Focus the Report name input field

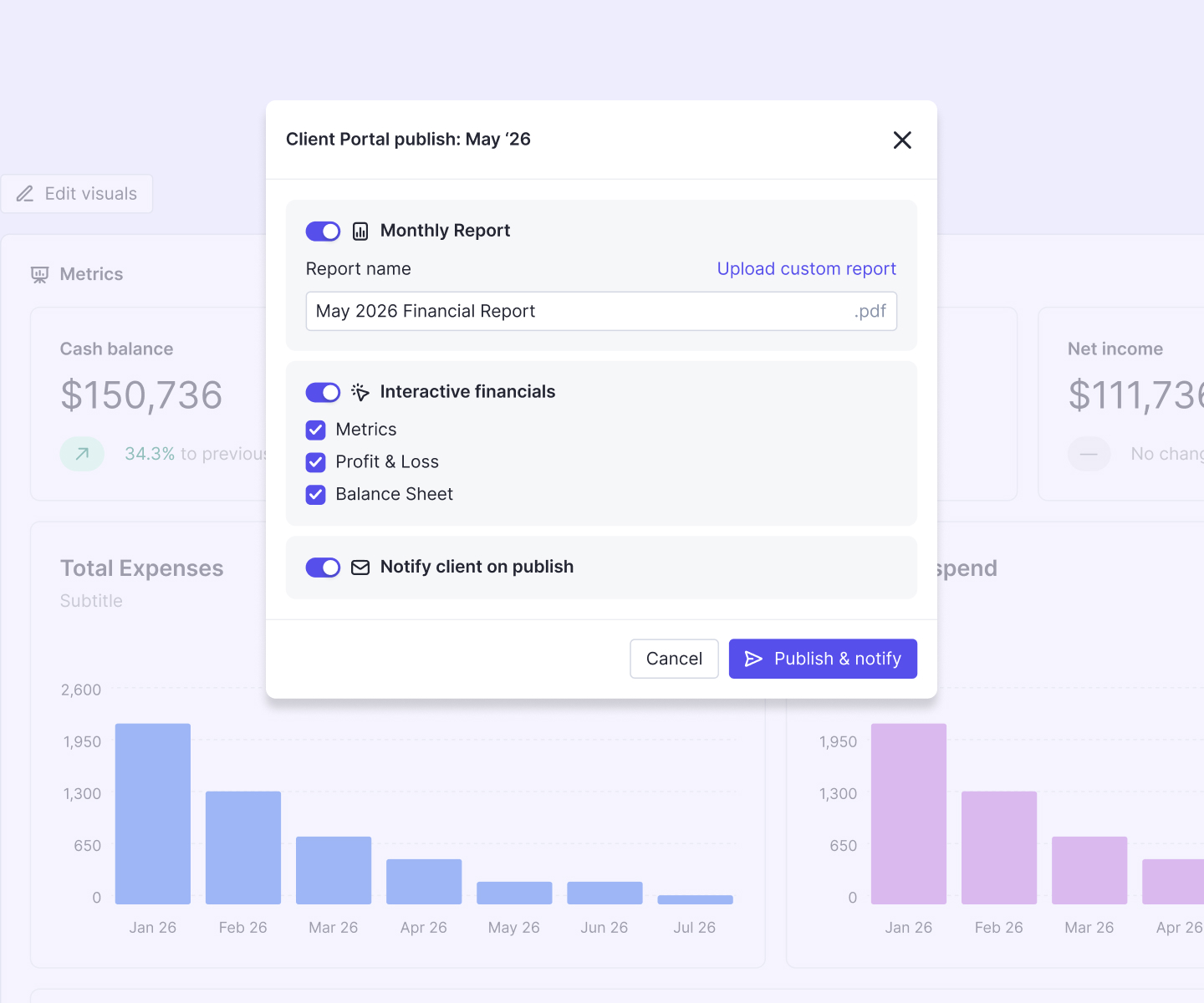[x=601, y=311]
